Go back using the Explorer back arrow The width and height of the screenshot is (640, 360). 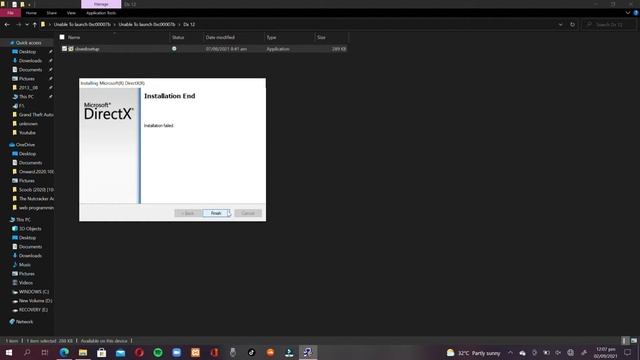pos(7,24)
